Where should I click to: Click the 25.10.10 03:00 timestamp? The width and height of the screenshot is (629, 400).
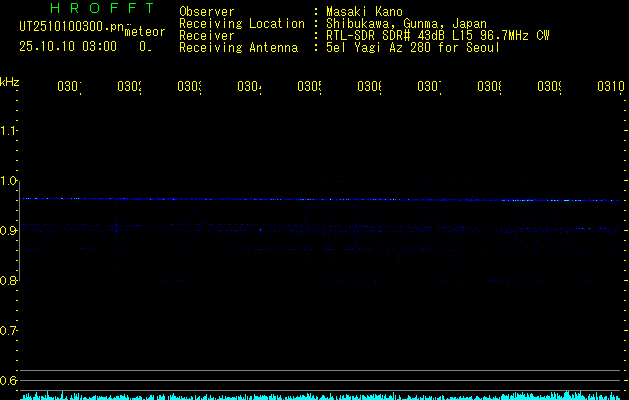[x=68, y=45]
